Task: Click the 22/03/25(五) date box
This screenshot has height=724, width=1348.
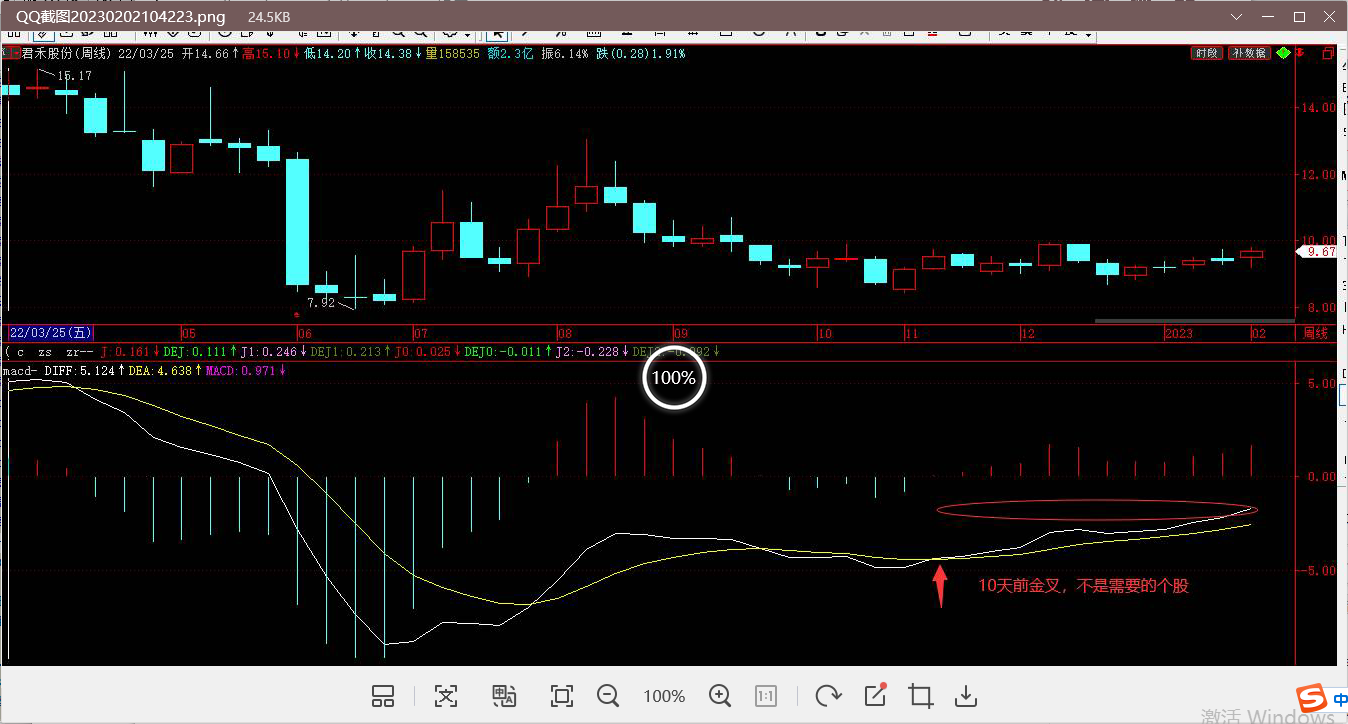Action: pos(50,333)
